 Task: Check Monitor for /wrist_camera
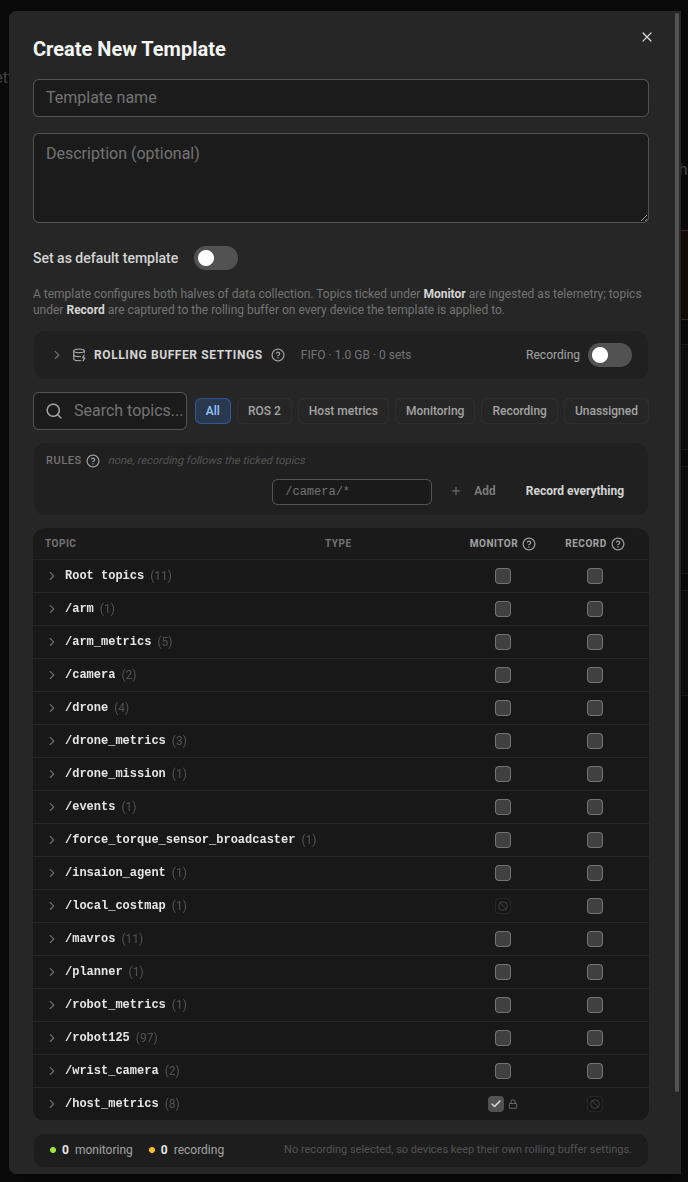pos(503,1070)
